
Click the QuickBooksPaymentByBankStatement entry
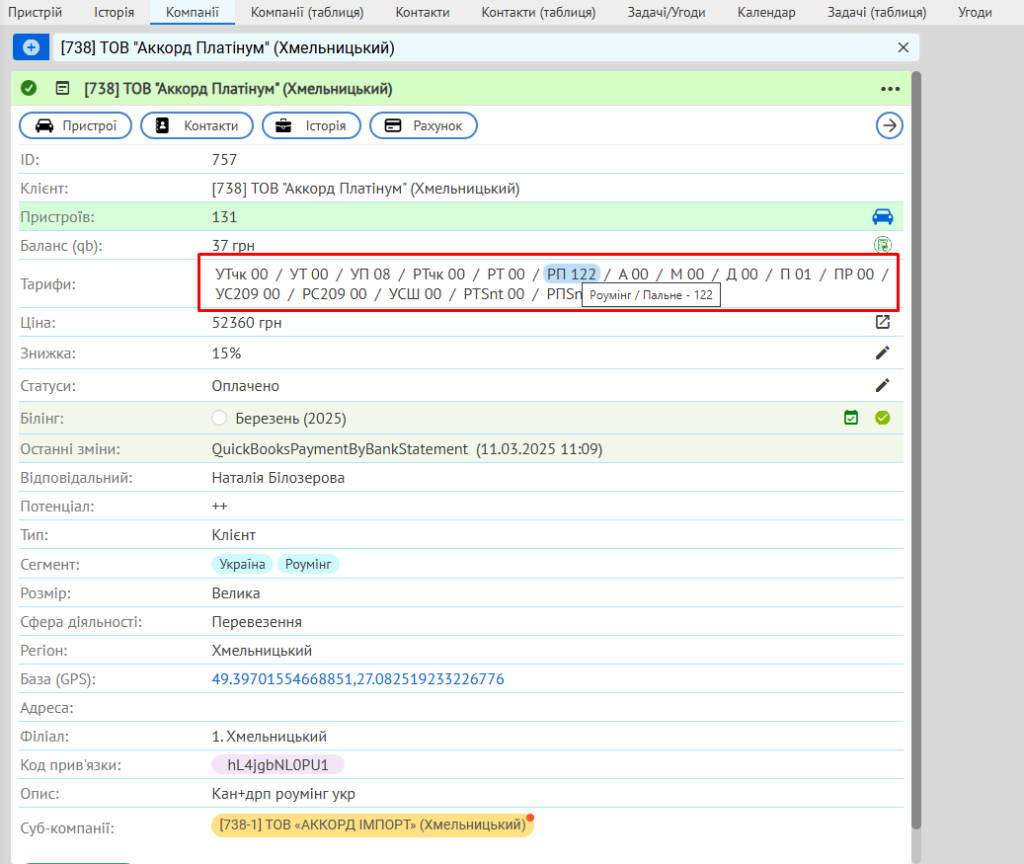point(340,449)
